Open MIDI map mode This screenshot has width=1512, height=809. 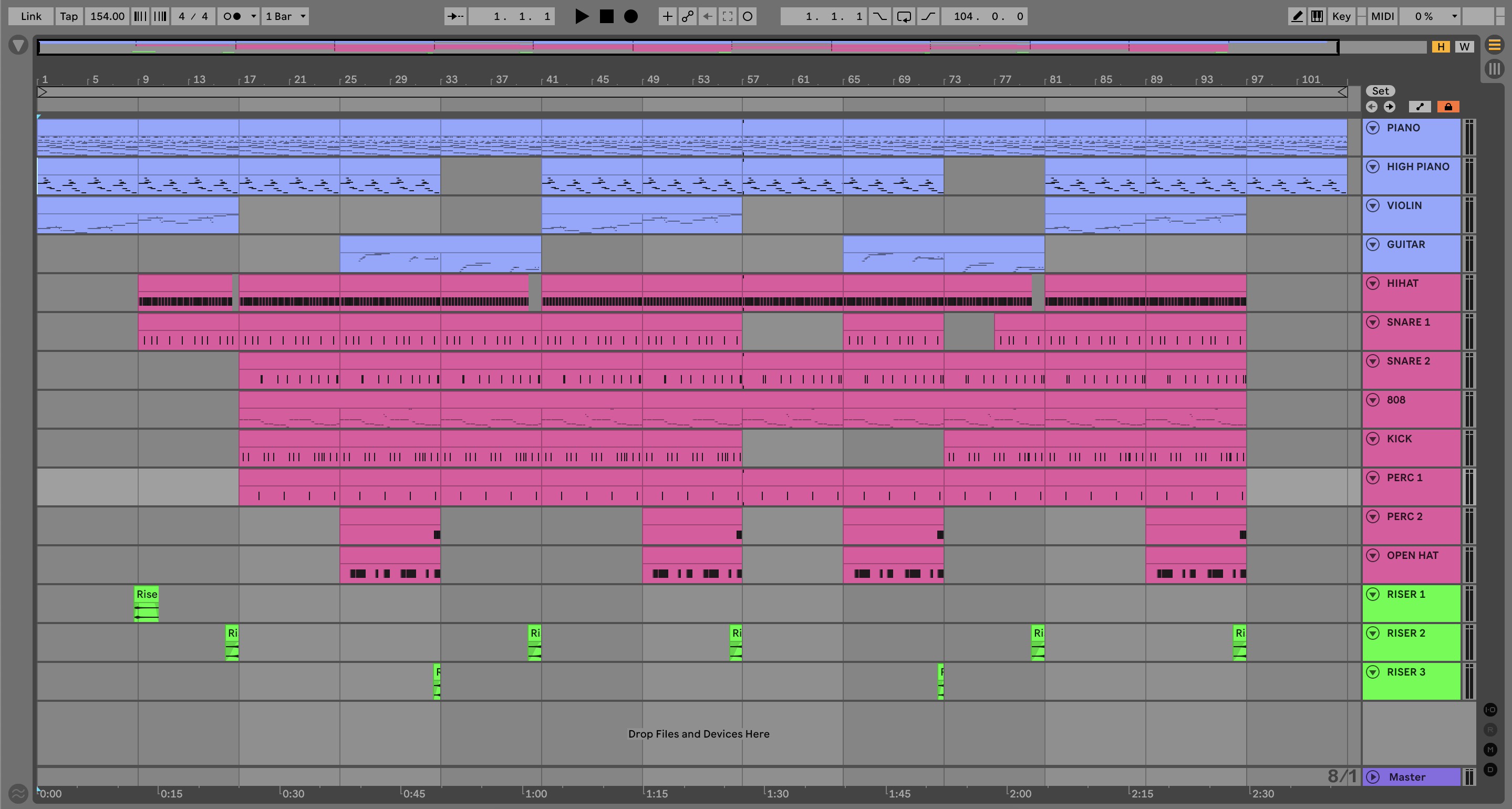point(1382,16)
